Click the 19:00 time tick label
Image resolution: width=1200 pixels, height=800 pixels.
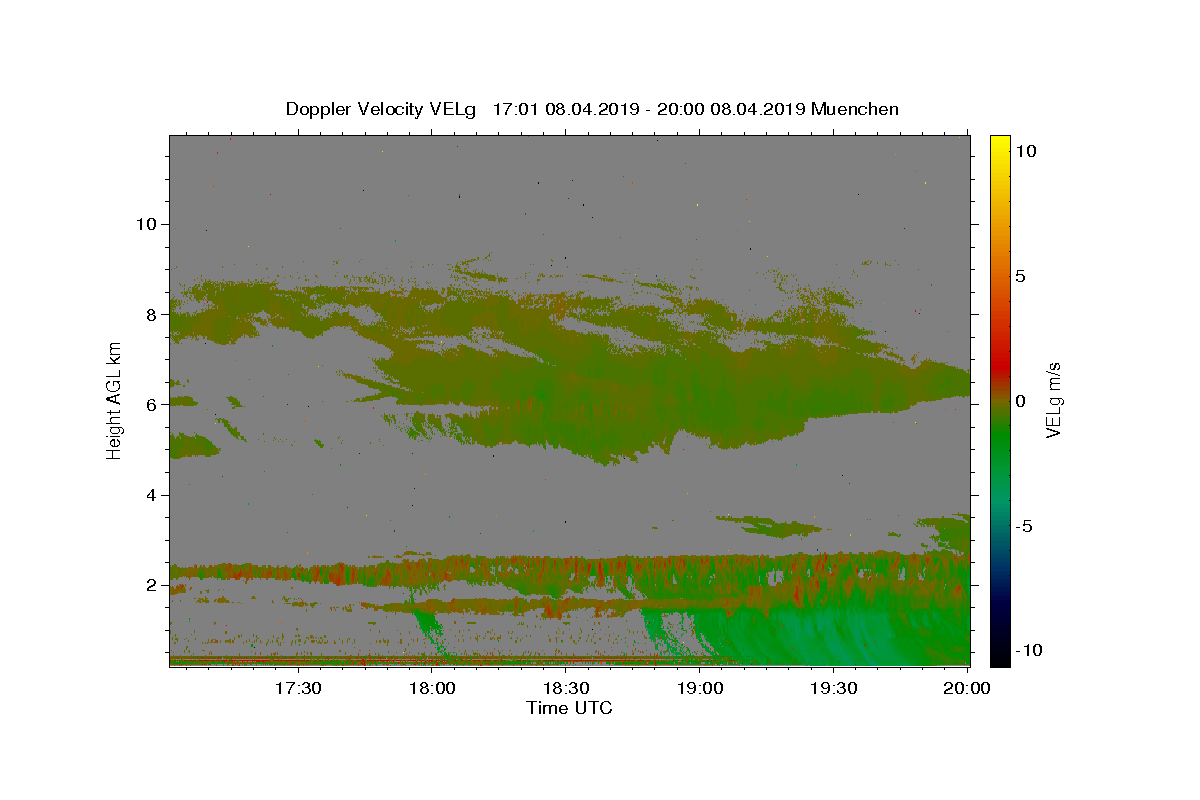coord(700,688)
